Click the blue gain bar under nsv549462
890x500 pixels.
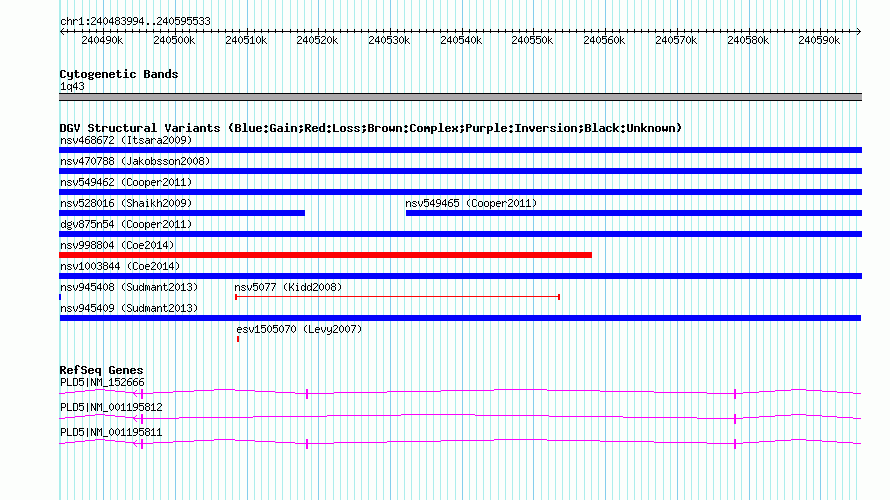point(460,192)
